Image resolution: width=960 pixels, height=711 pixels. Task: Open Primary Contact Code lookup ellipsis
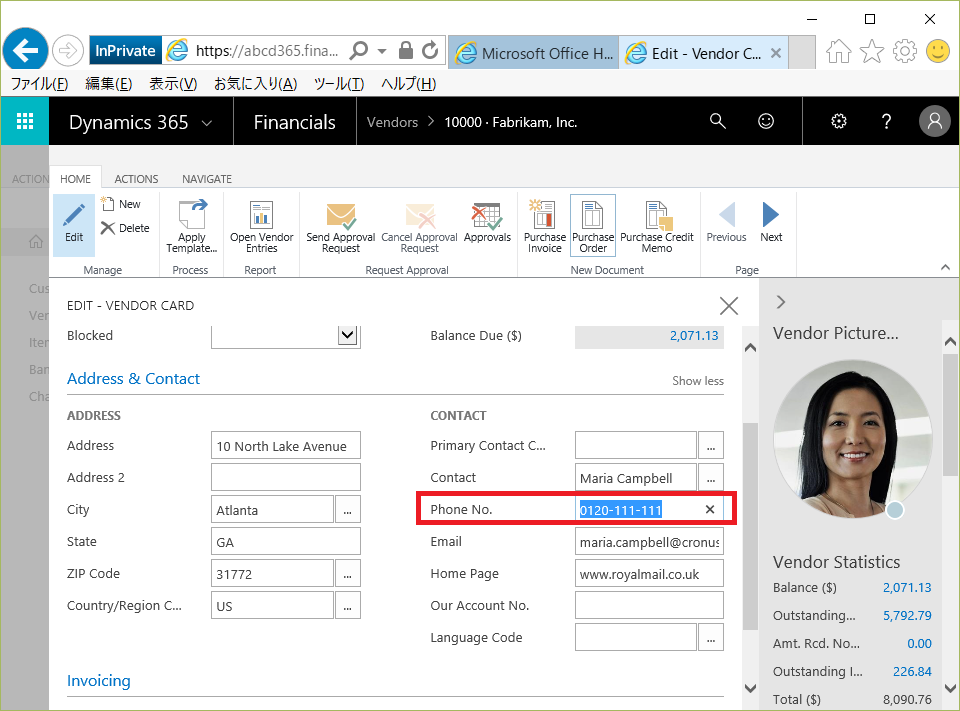(x=711, y=445)
